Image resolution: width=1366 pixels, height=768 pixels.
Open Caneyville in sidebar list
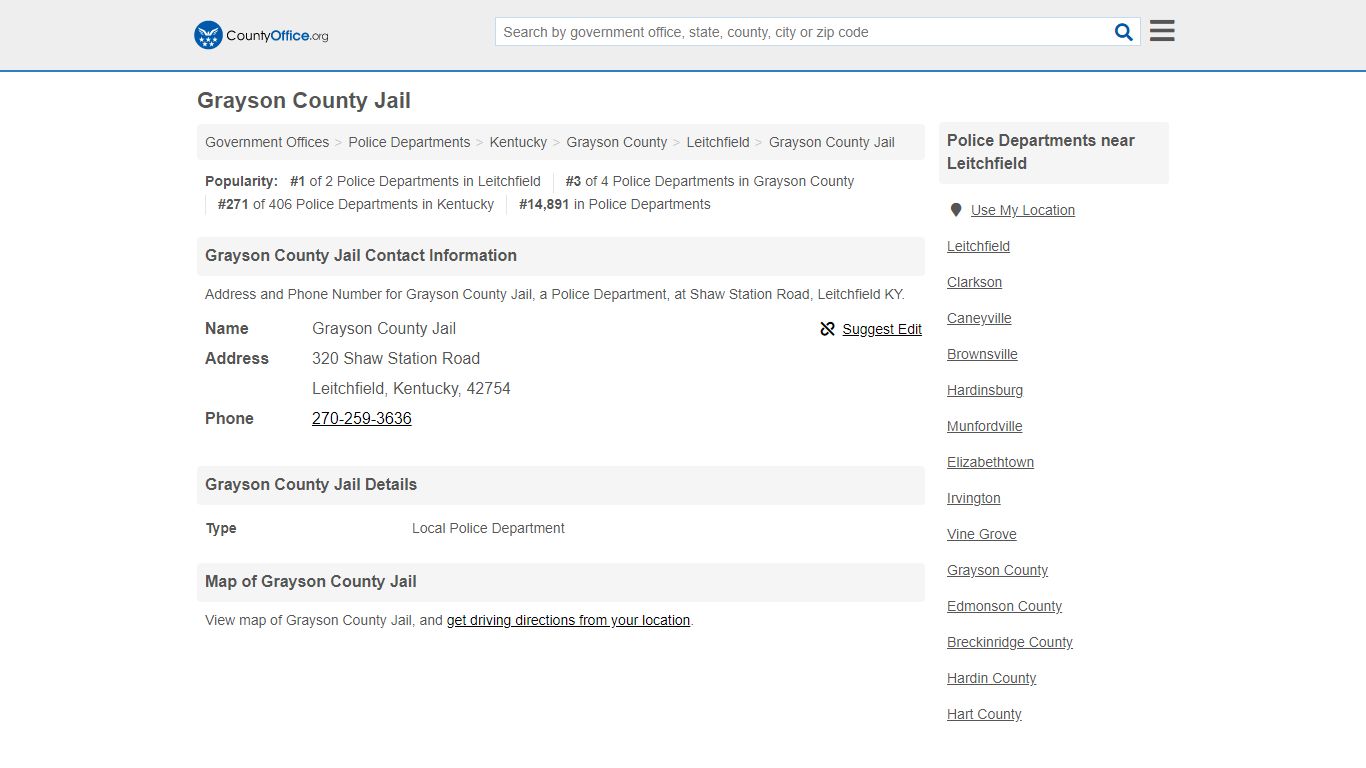pos(979,318)
